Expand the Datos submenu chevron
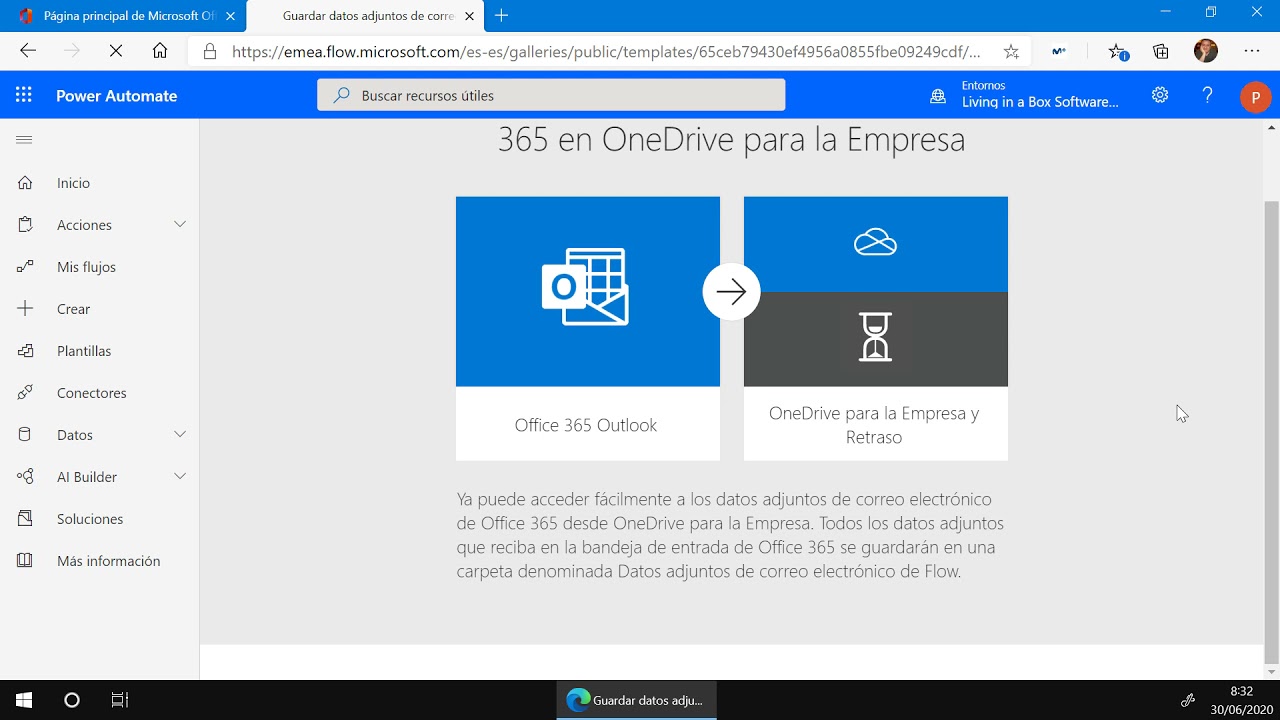 tap(180, 434)
